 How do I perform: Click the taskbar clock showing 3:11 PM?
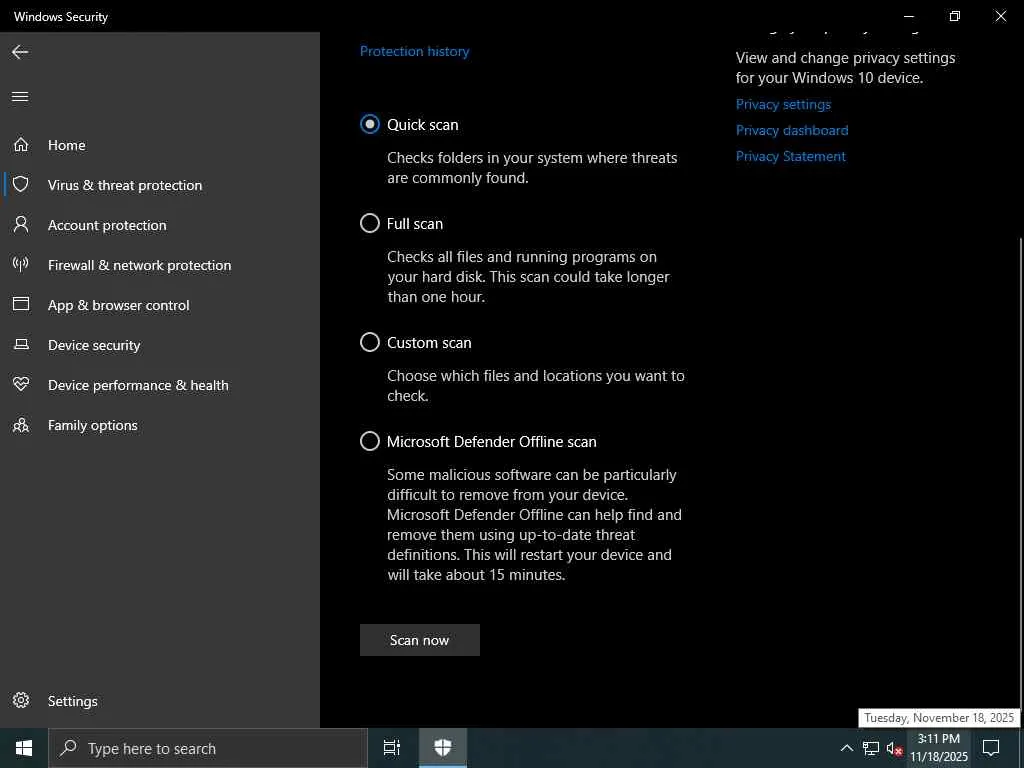click(x=939, y=748)
